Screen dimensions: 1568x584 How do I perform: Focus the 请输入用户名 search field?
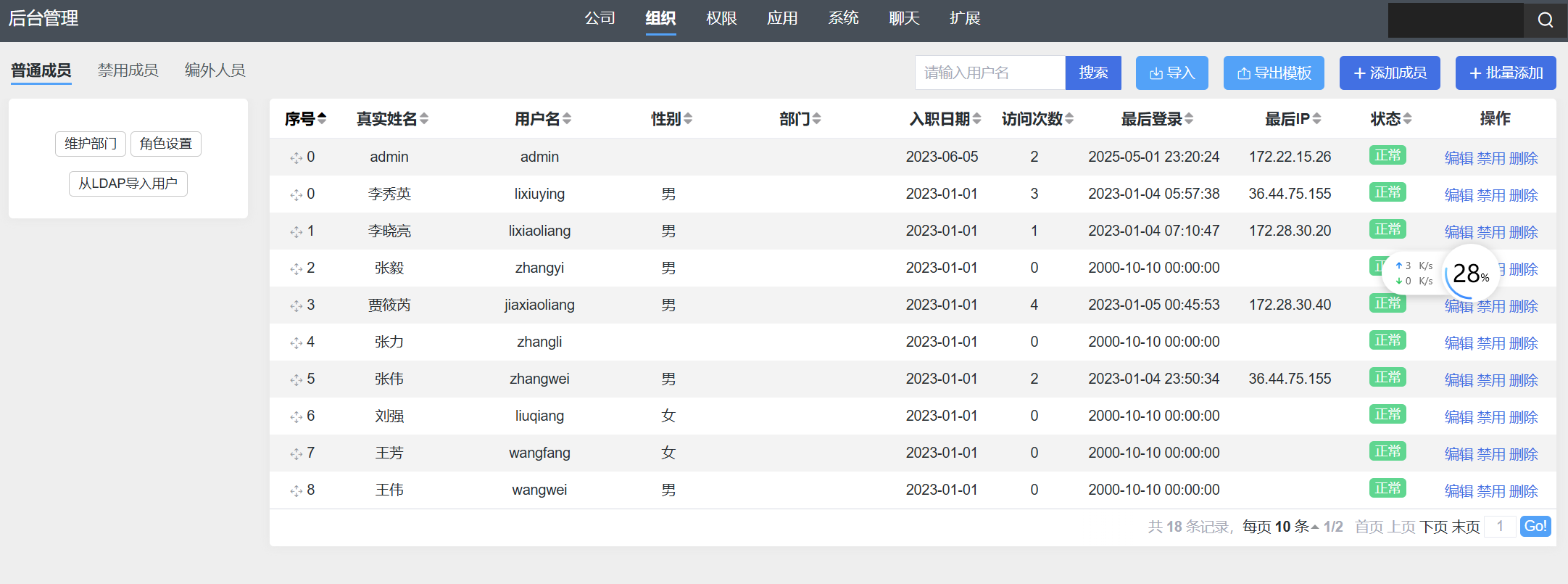pos(990,73)
